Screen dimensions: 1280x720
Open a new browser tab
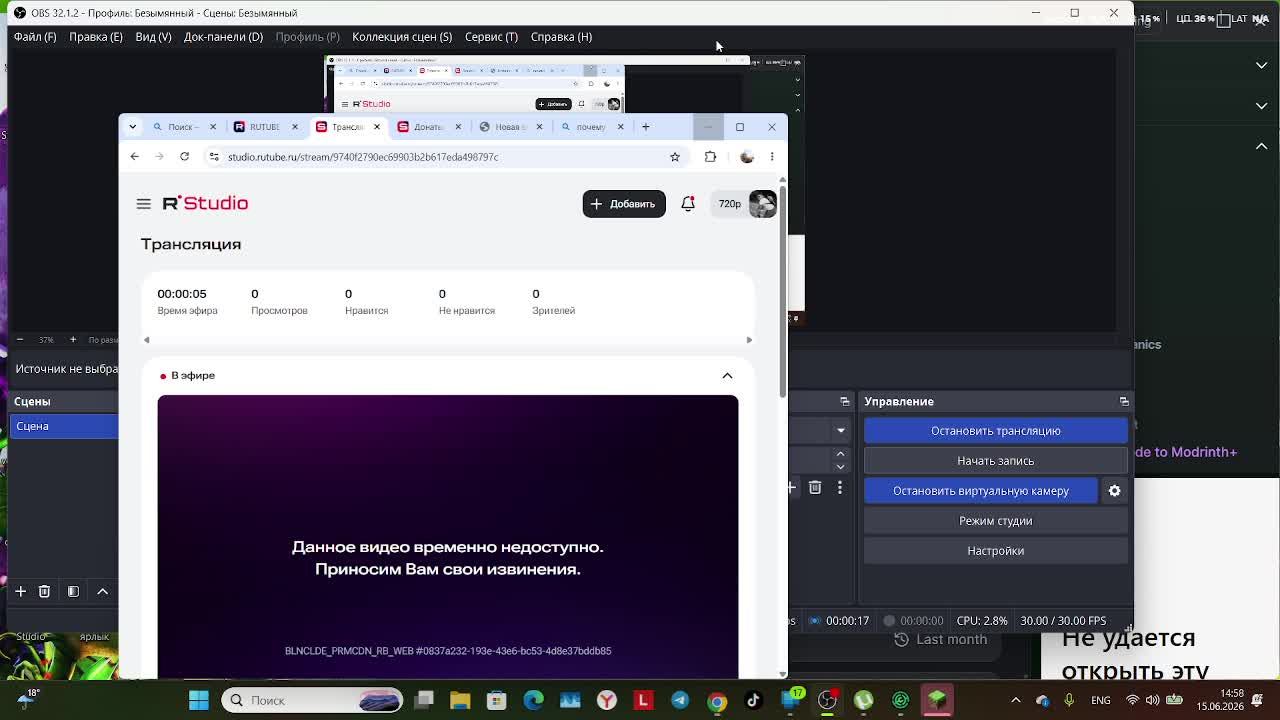pos(645,127)
